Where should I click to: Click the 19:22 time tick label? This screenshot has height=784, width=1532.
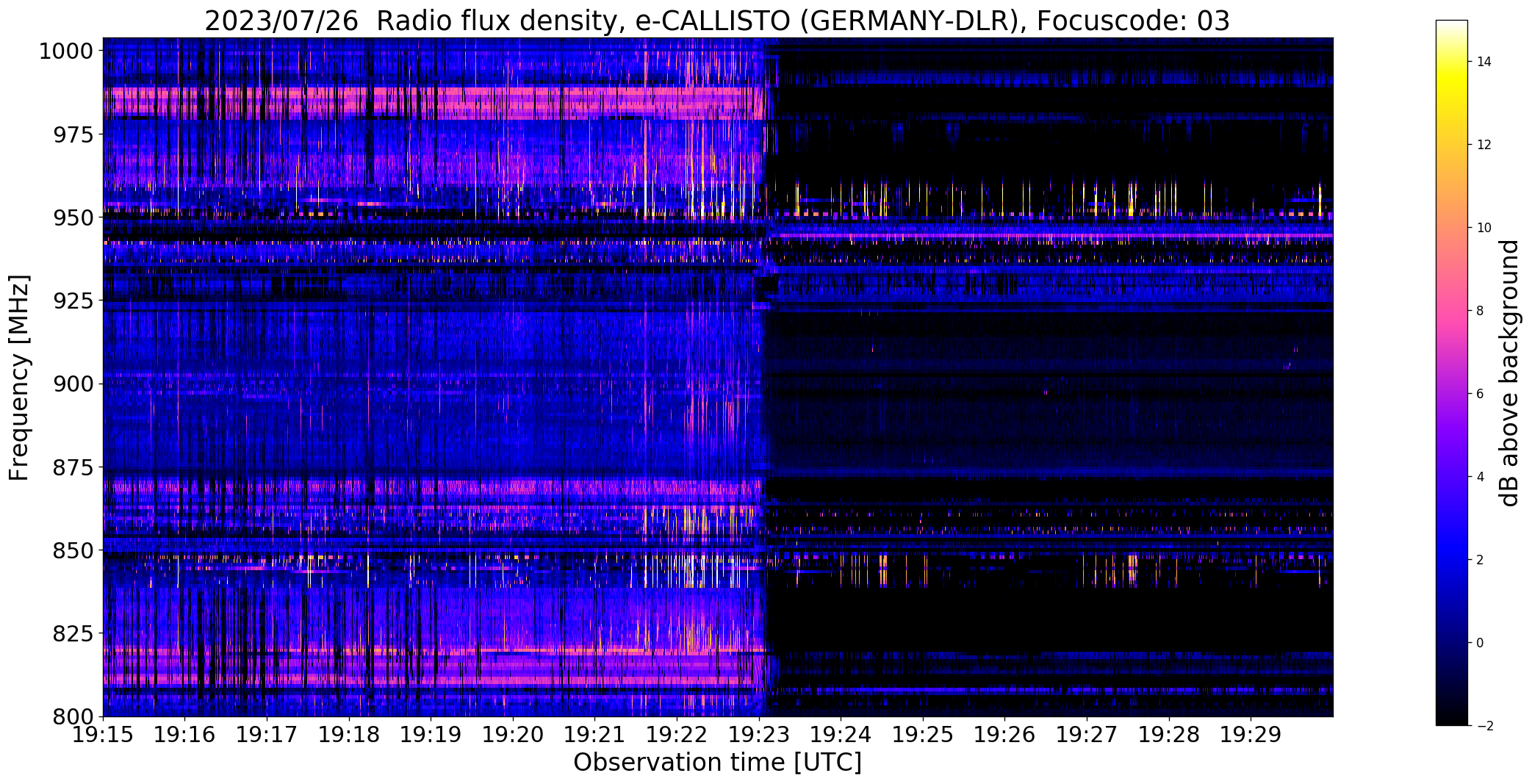[677, 735]
